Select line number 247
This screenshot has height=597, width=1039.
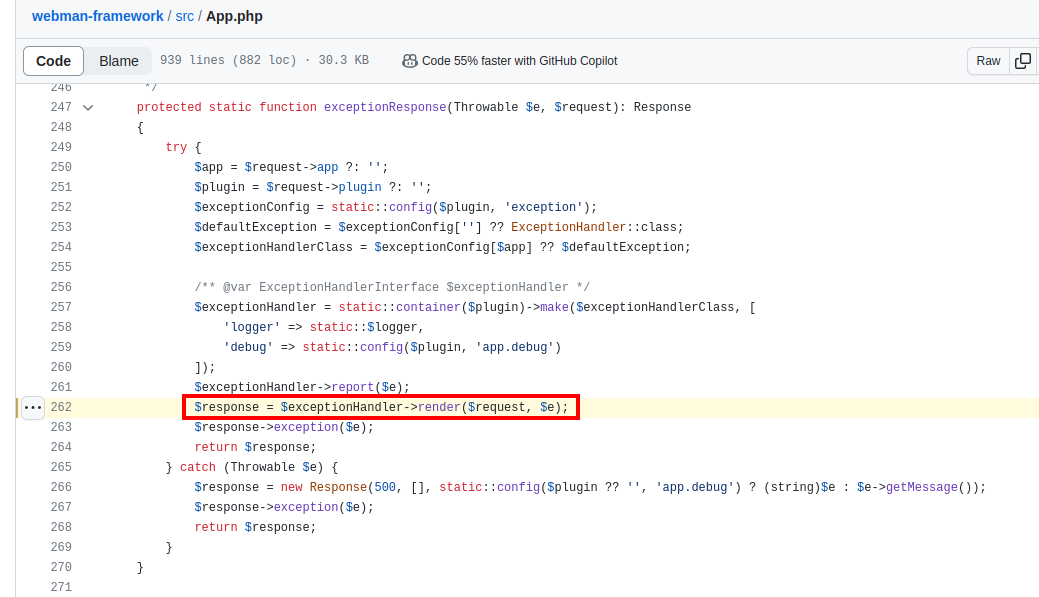click(x=61, y=107)
